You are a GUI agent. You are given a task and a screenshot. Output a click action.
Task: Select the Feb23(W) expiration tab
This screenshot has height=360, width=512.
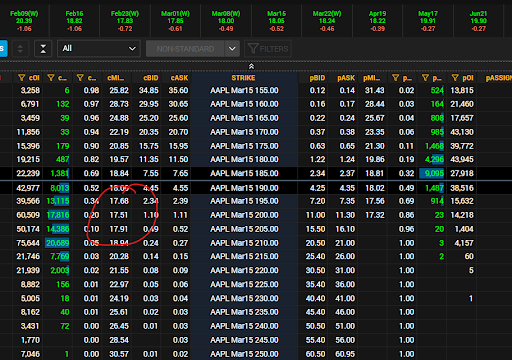point(125,21)
